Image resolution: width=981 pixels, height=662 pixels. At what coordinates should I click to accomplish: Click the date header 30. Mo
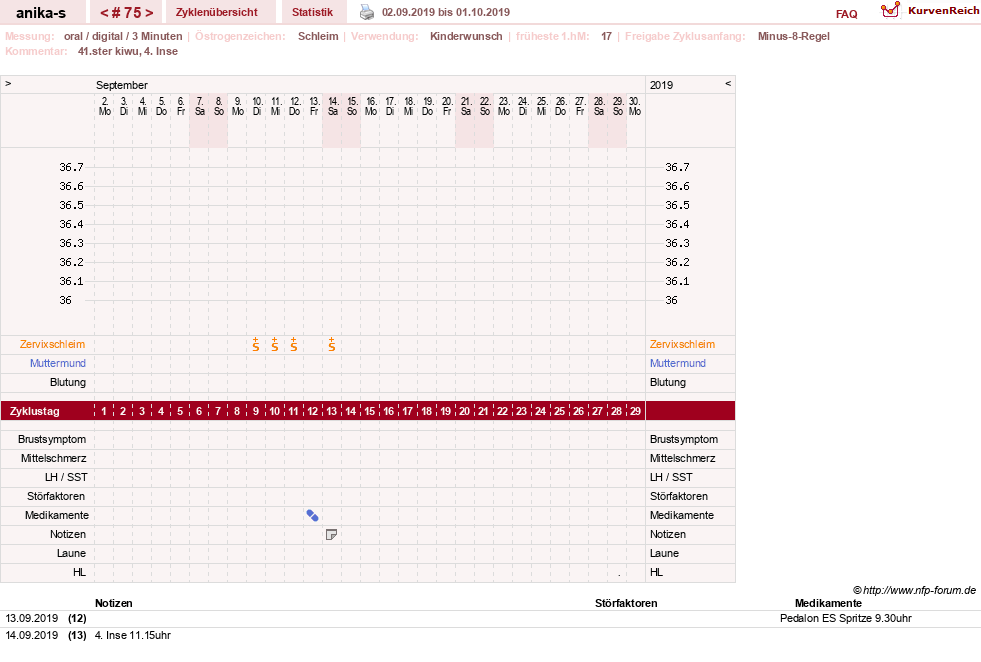pos(634,106)
